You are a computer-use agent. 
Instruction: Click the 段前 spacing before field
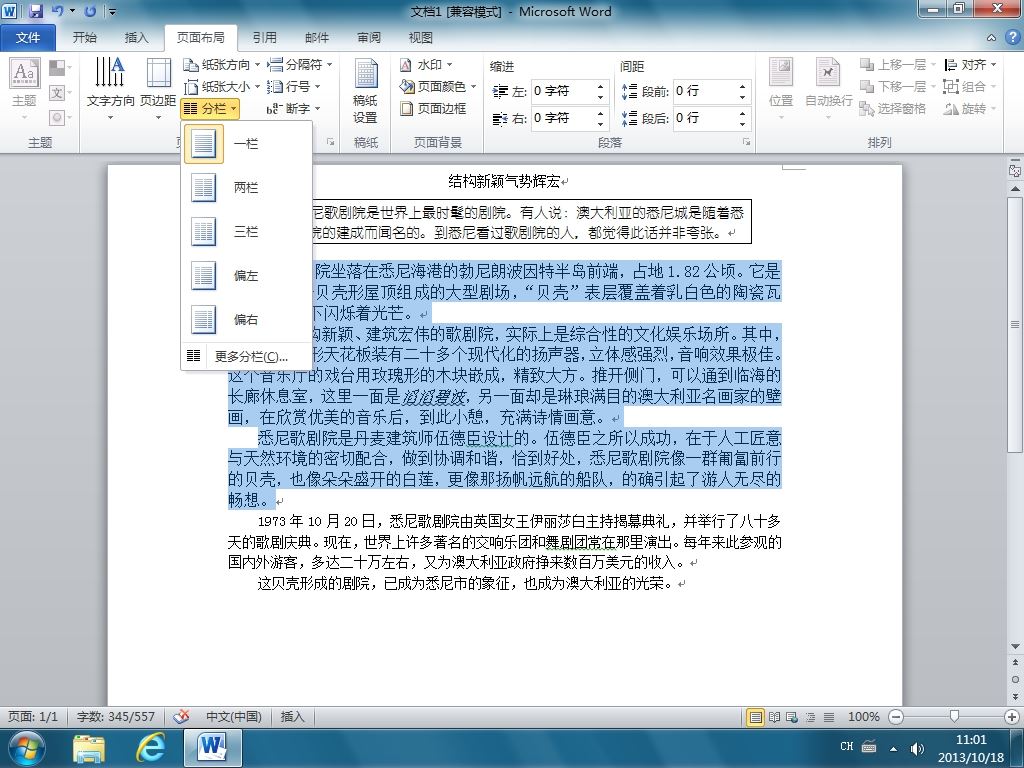[705, 91]
